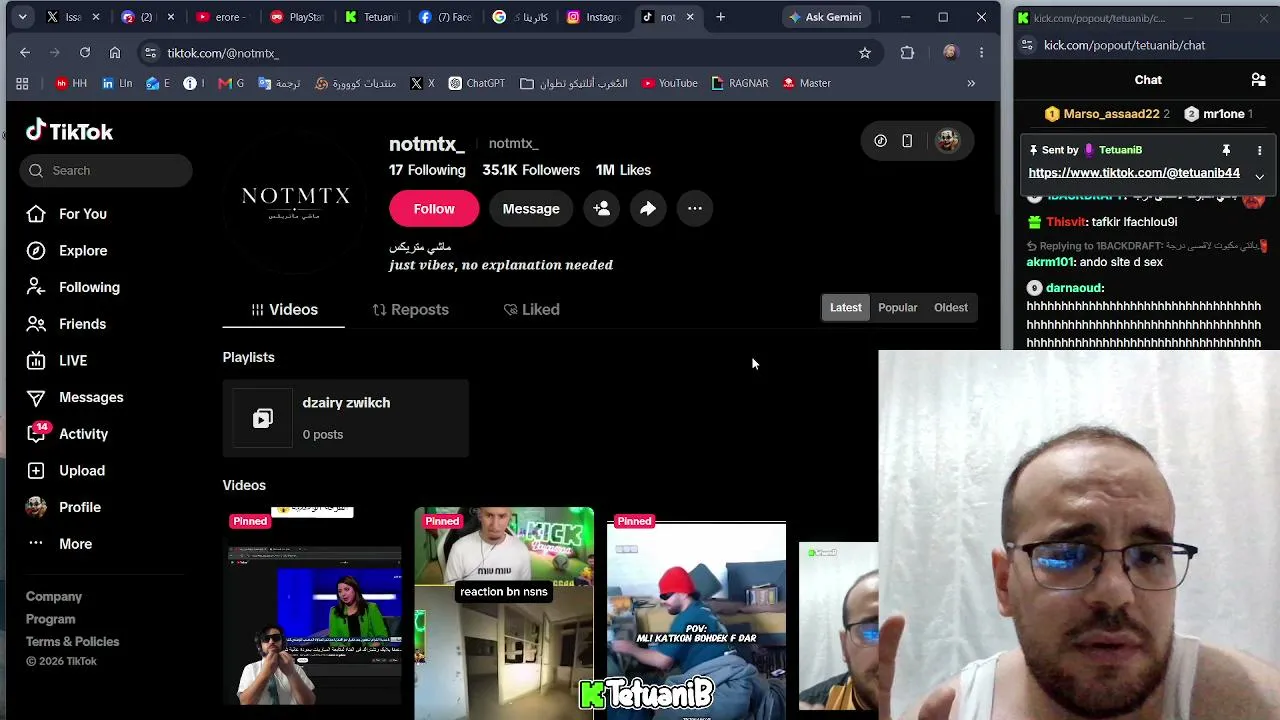Reload the TikTok page

tap(85, 53)
